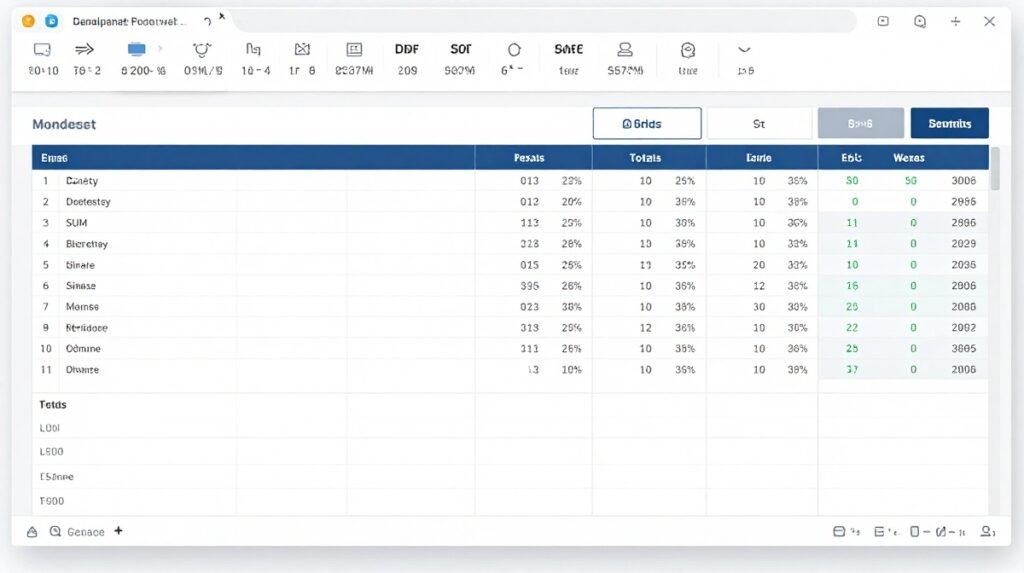
Task: Click the user profile toolbar icon
Action: (625, 50)
